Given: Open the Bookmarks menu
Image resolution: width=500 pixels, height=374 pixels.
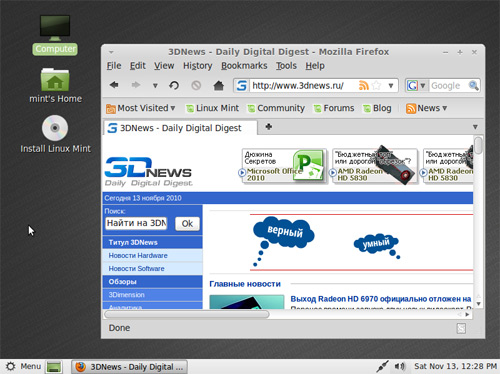Looking at the screenshot, I should [244, 66].
